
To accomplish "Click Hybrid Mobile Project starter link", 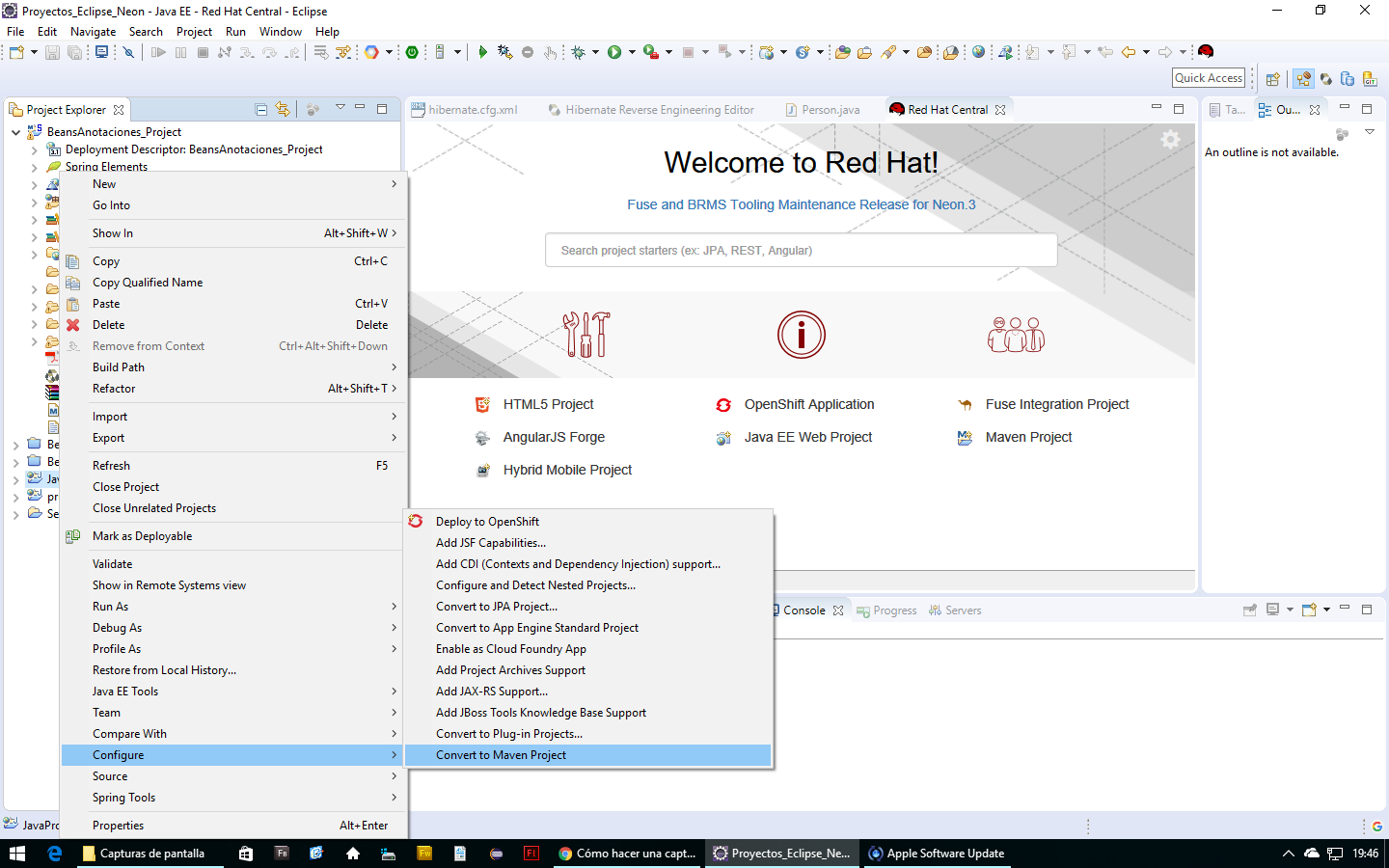I will coord(567,470).
